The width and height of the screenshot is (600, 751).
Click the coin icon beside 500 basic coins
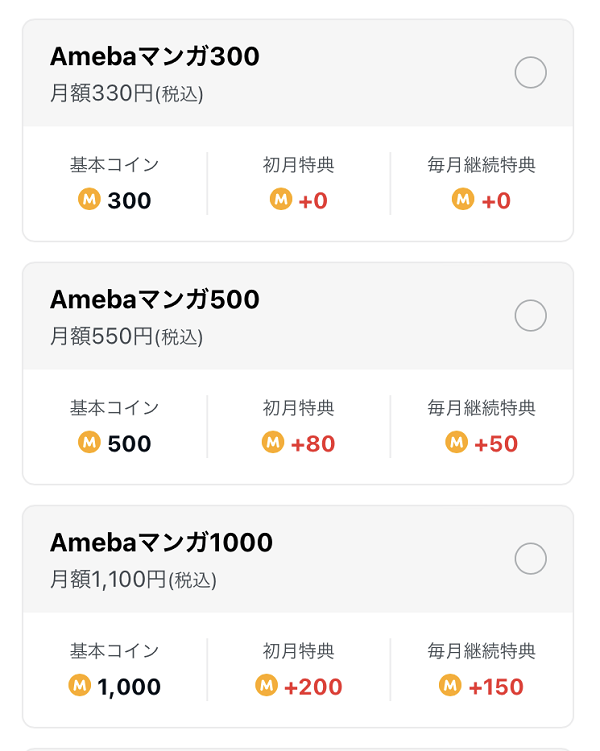click(x=90, y=442)
